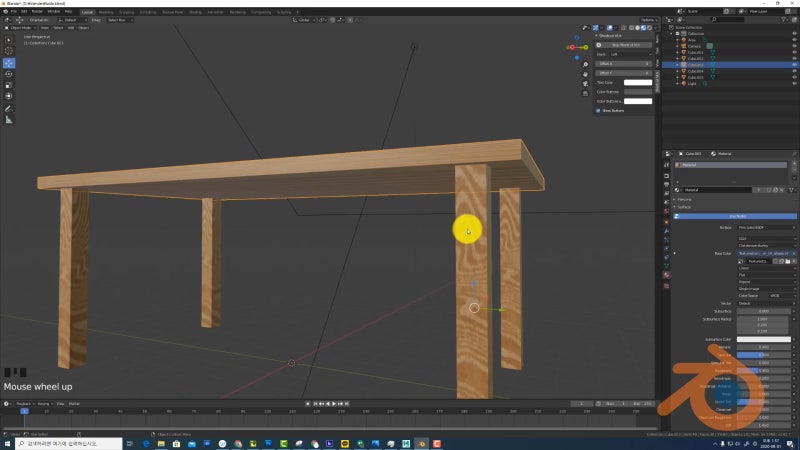The height and width of the screenshot is (450, 800).
Task: Switch perspective/orthographic grid icon in viewport
Action: click(x=585, y=93)
